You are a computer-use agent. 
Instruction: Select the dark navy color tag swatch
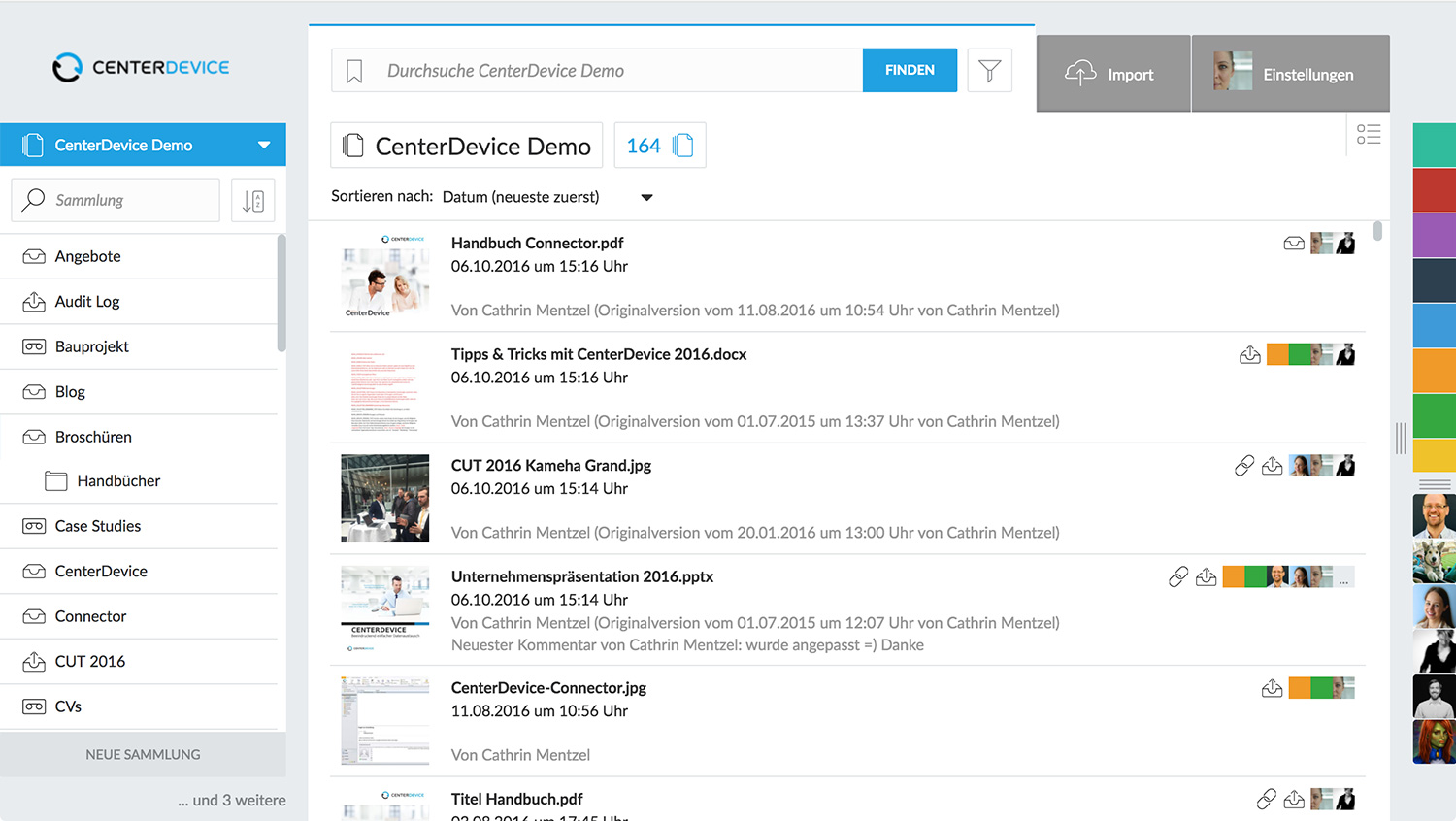coord(1435,279)
